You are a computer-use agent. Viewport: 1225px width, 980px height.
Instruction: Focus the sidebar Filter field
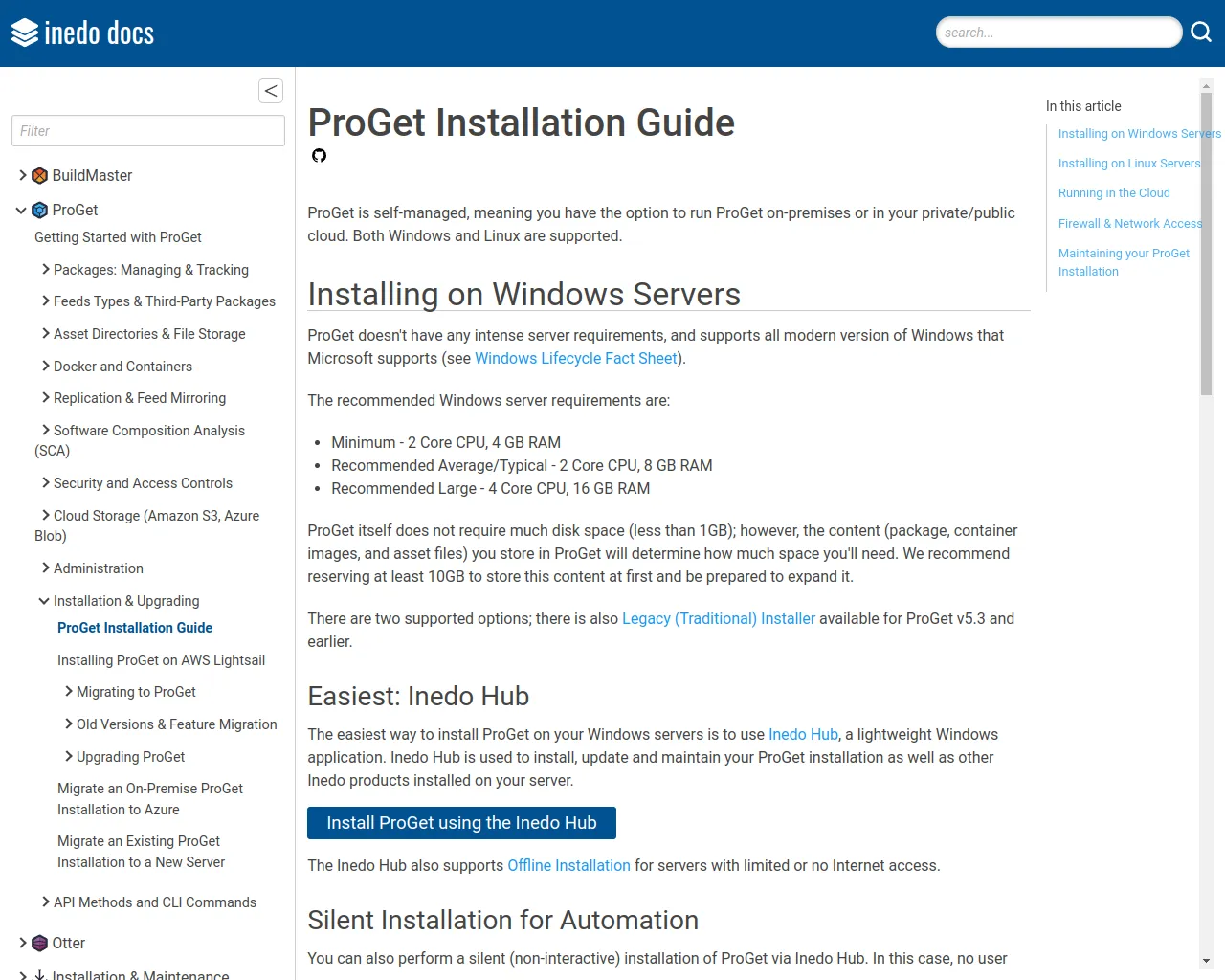[x=148, y=131]
